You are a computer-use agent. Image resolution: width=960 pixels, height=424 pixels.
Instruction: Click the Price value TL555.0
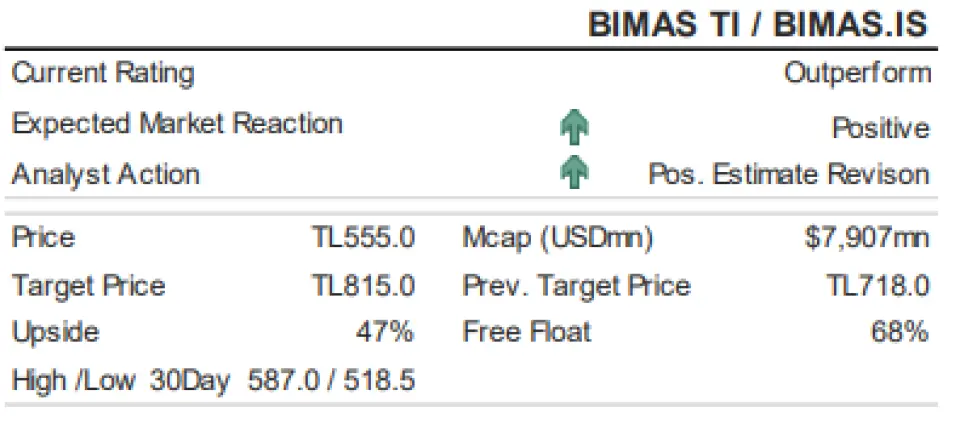click(363, 238)
